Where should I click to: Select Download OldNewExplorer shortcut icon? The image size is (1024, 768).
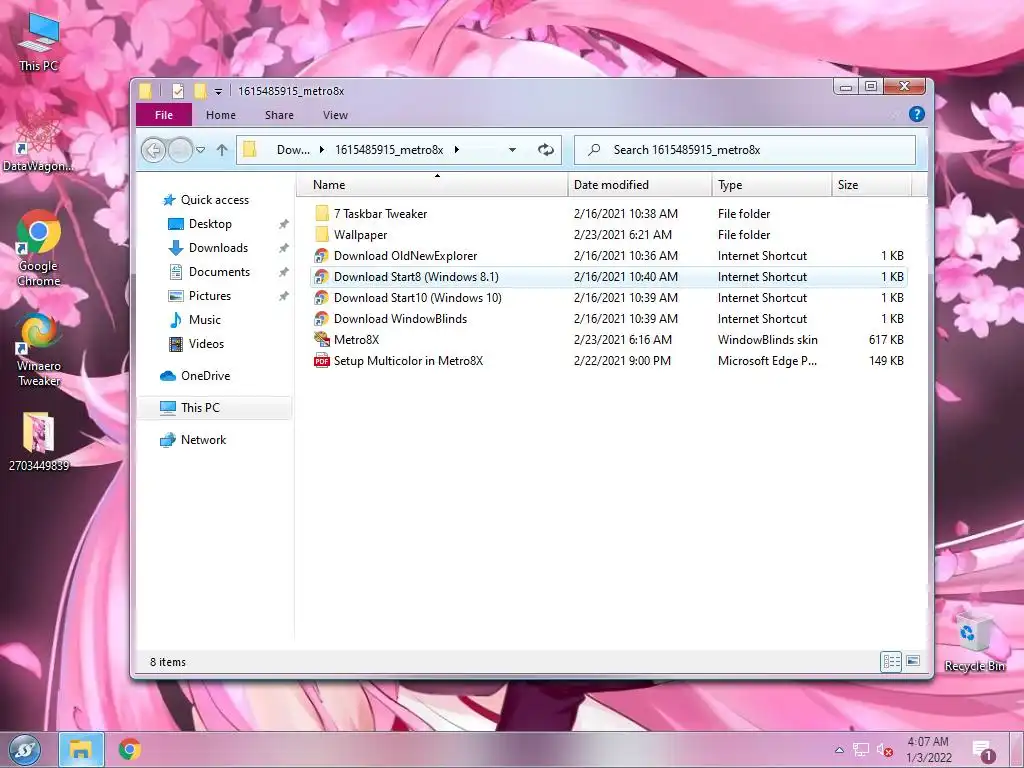coord(321,255)
